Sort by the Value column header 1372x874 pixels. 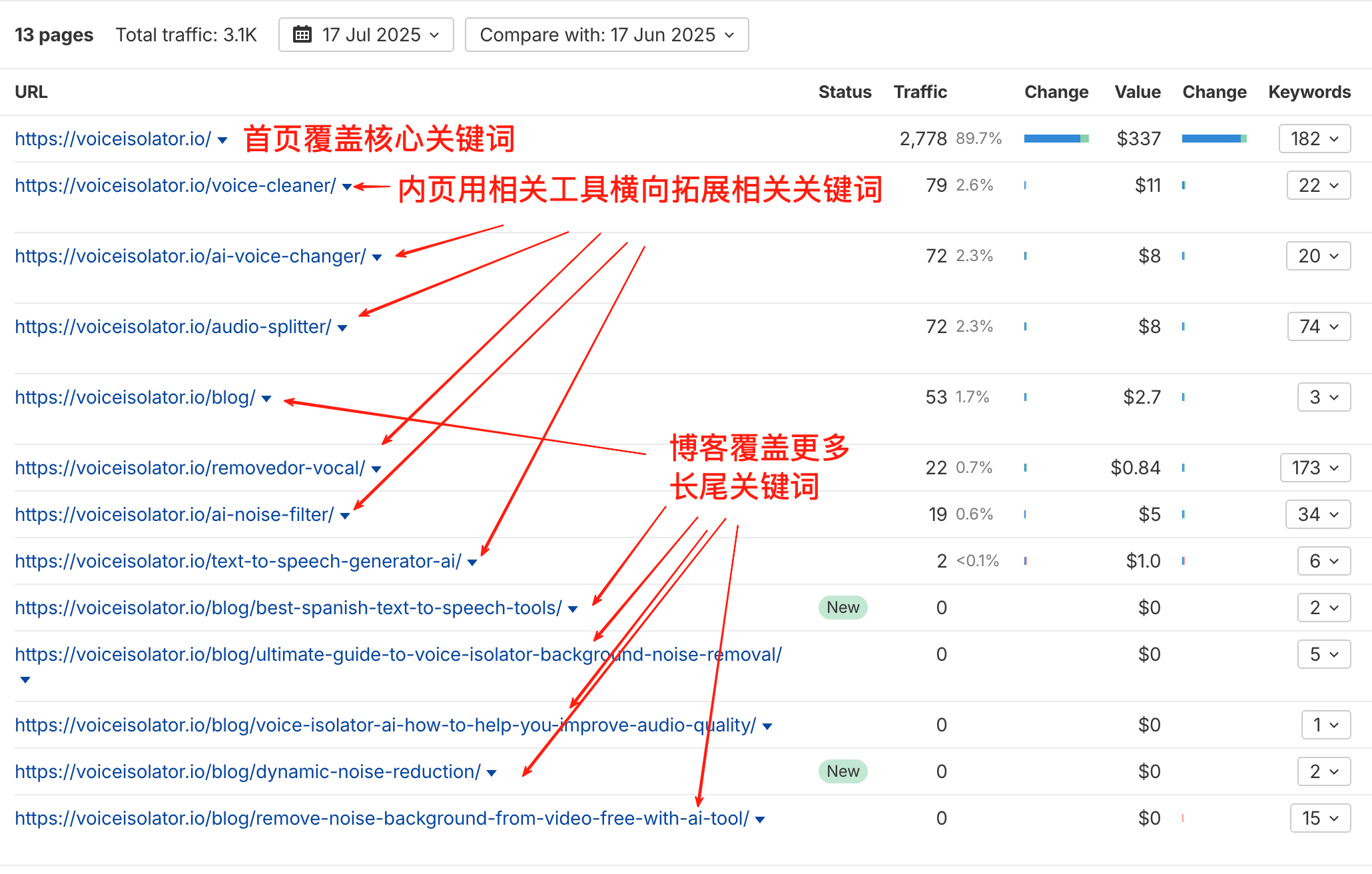[1138, 92]
